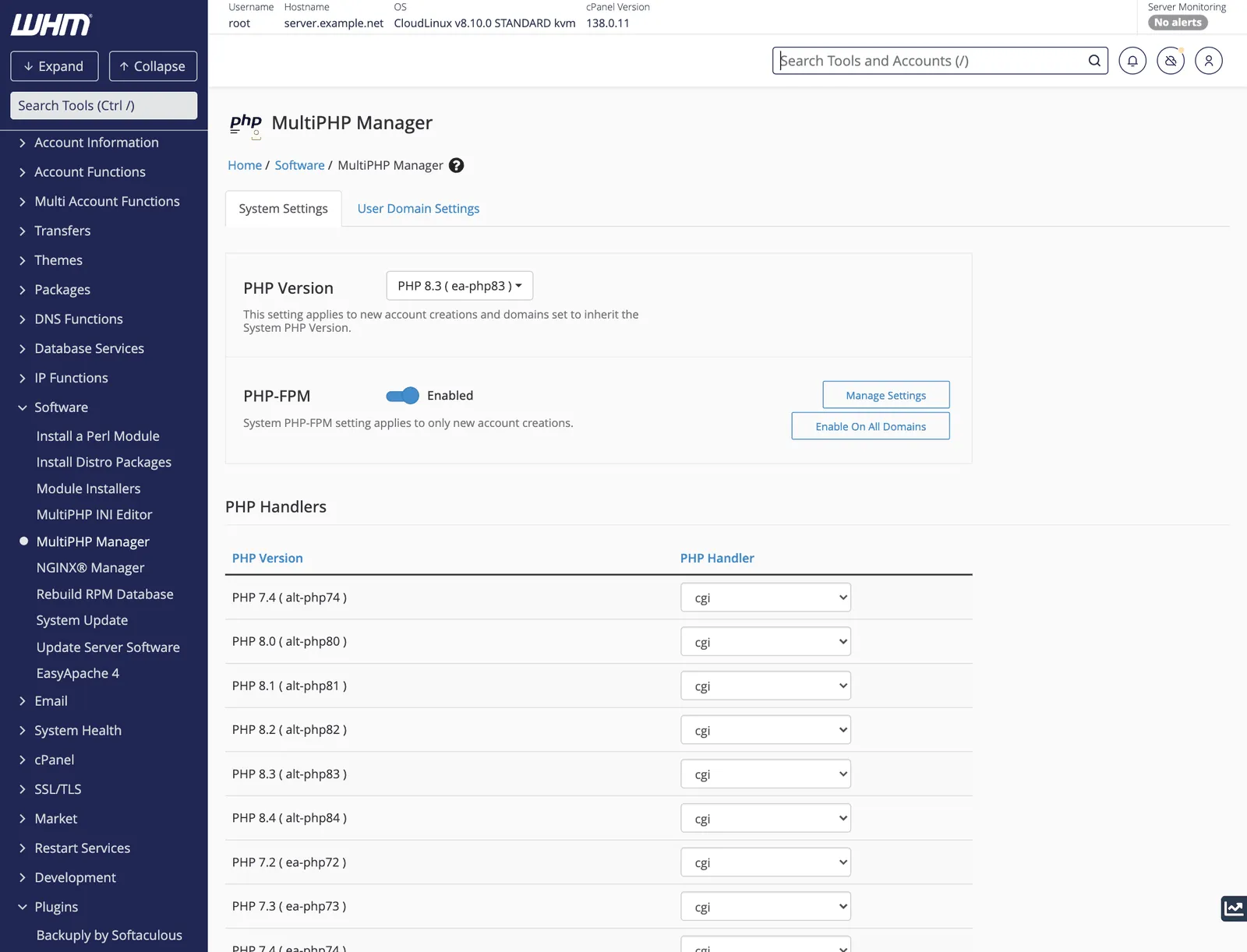Image resolution: width=1247 pixels, height=952 pixels.
Task: Click the WHM logo
Action: [x=51, y=25]
